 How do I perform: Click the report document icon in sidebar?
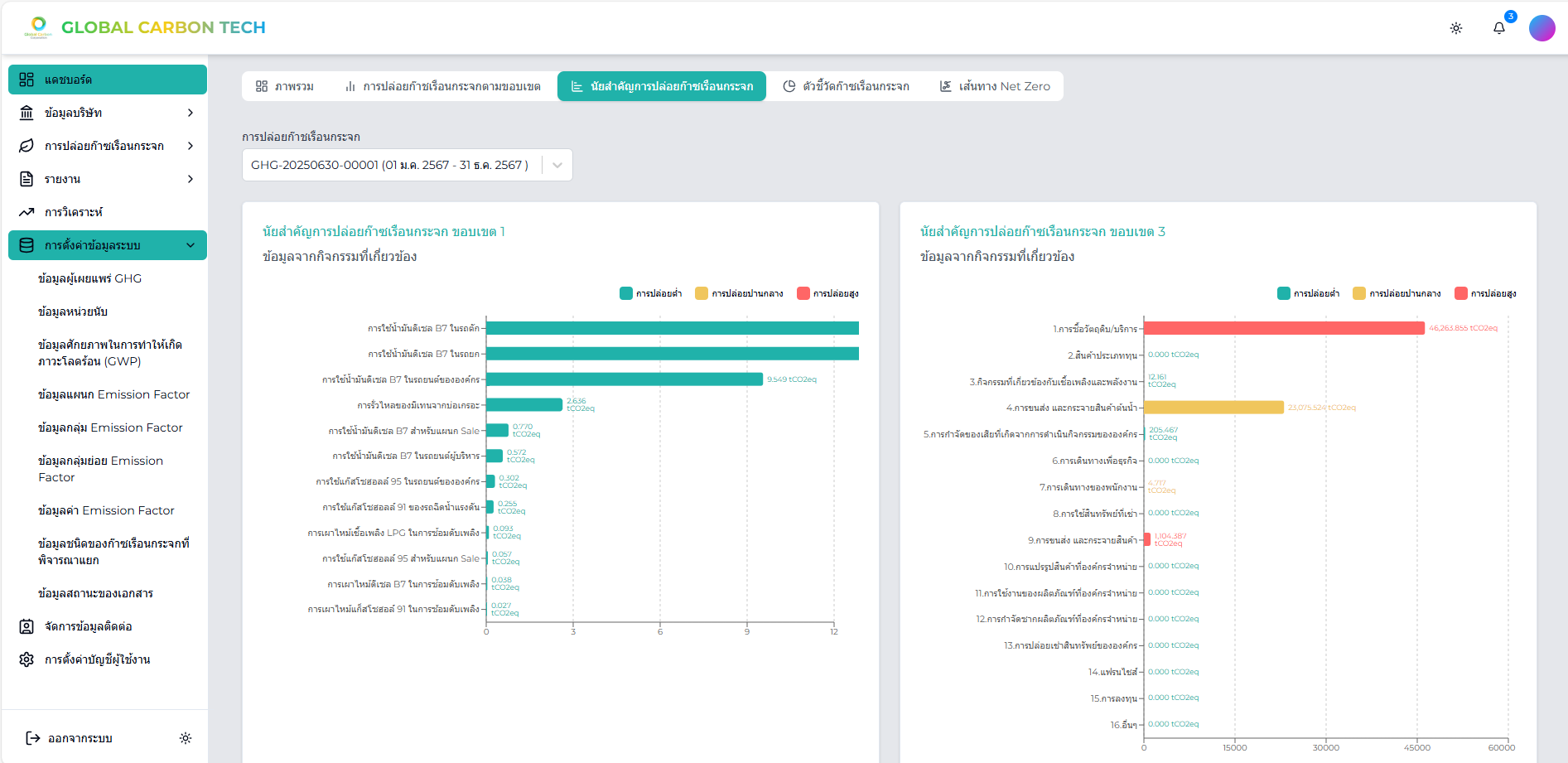(x=27, y=179)
